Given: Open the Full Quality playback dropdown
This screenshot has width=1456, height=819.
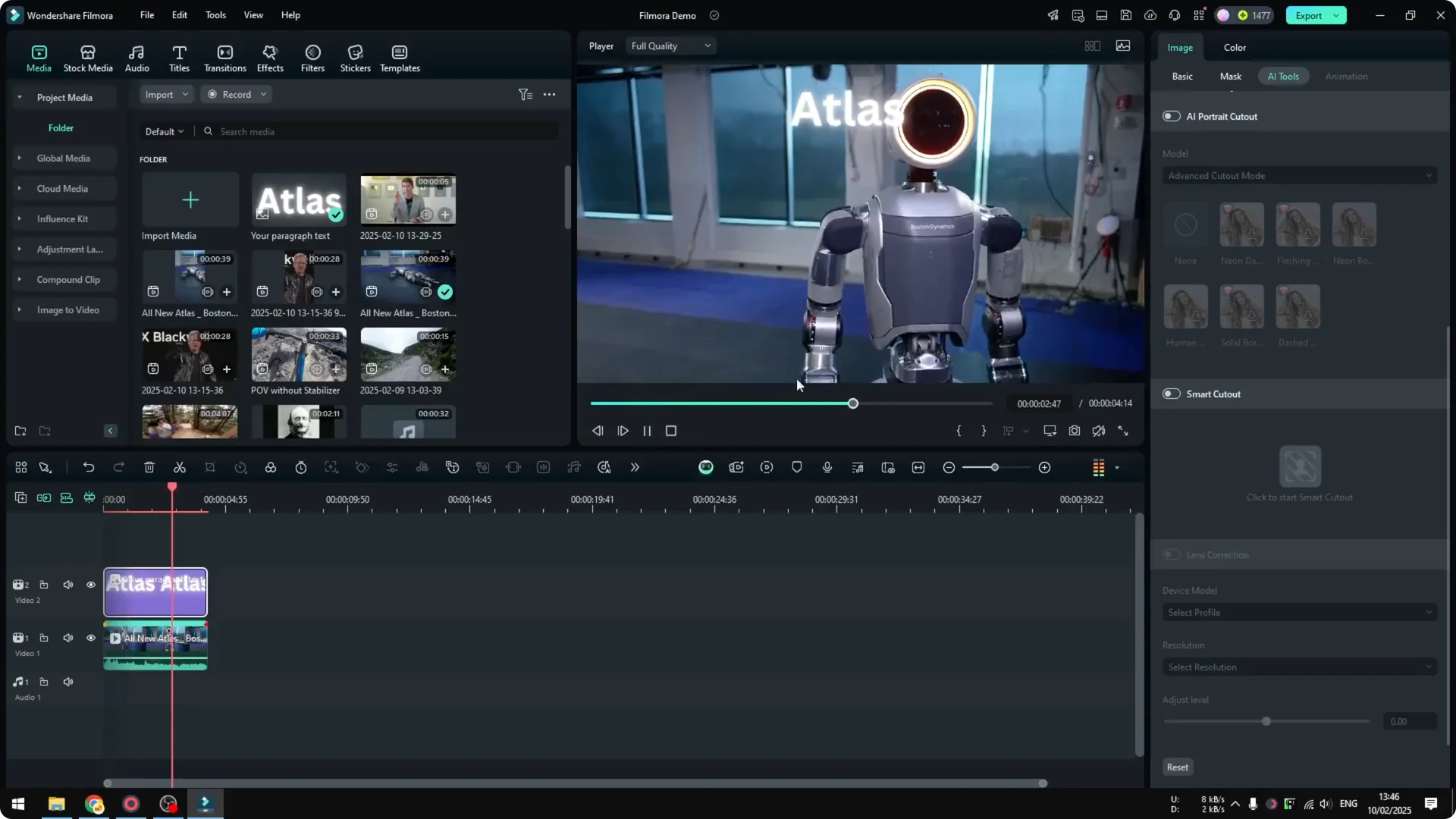Looking at the screenshot, I should pyautogui.click(x=670, y=45).
